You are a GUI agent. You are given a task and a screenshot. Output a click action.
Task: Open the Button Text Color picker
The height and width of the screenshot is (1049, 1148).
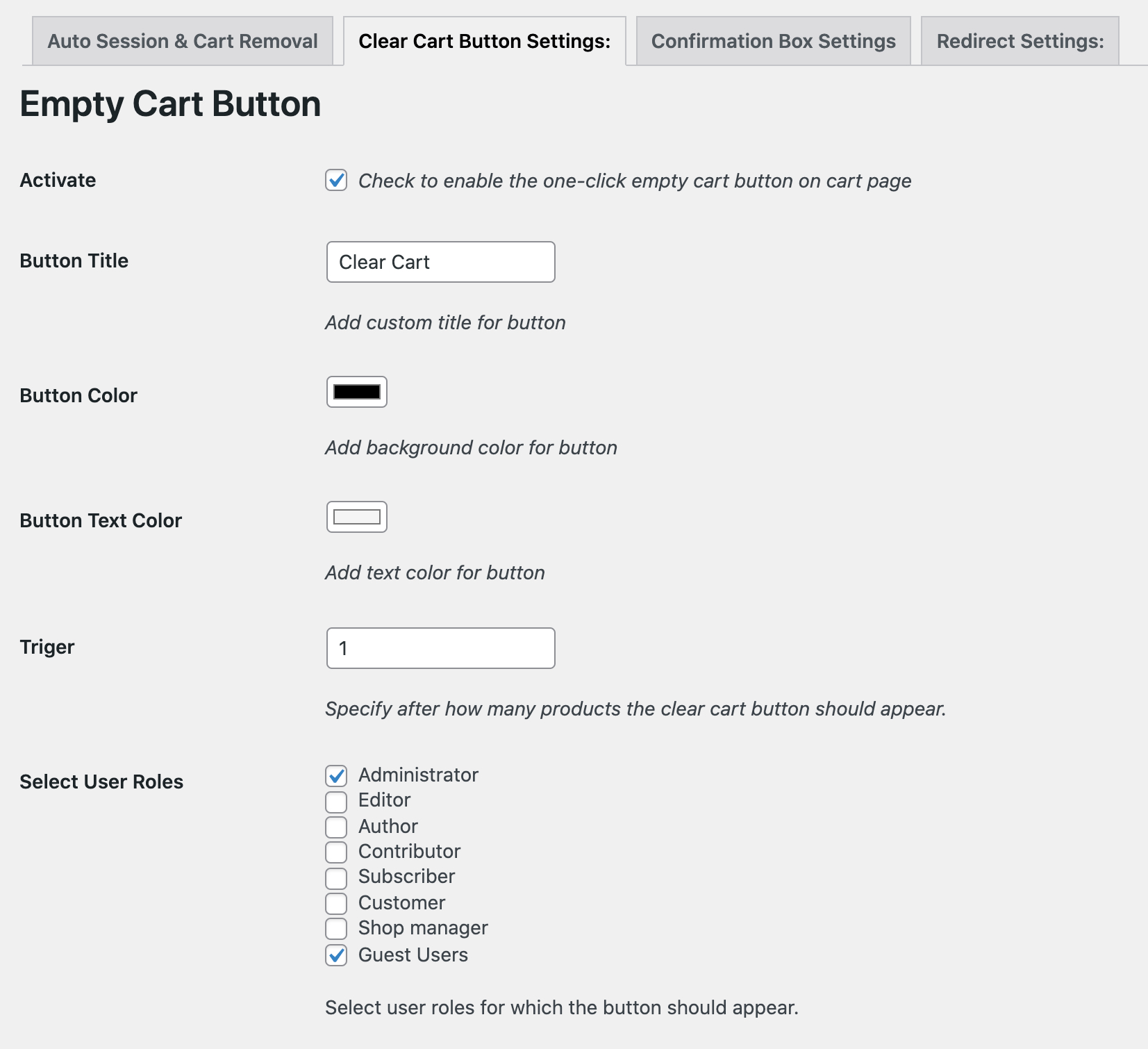(356, 516)
